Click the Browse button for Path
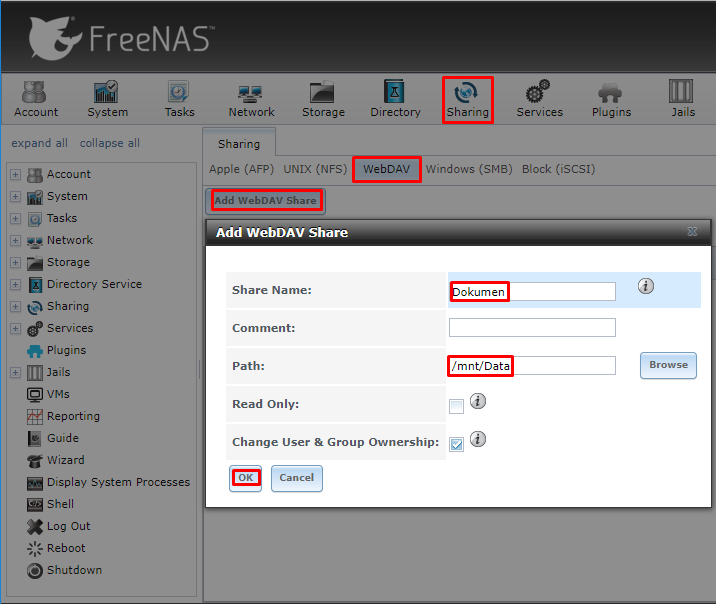The image size is (716, 604). 669,365
